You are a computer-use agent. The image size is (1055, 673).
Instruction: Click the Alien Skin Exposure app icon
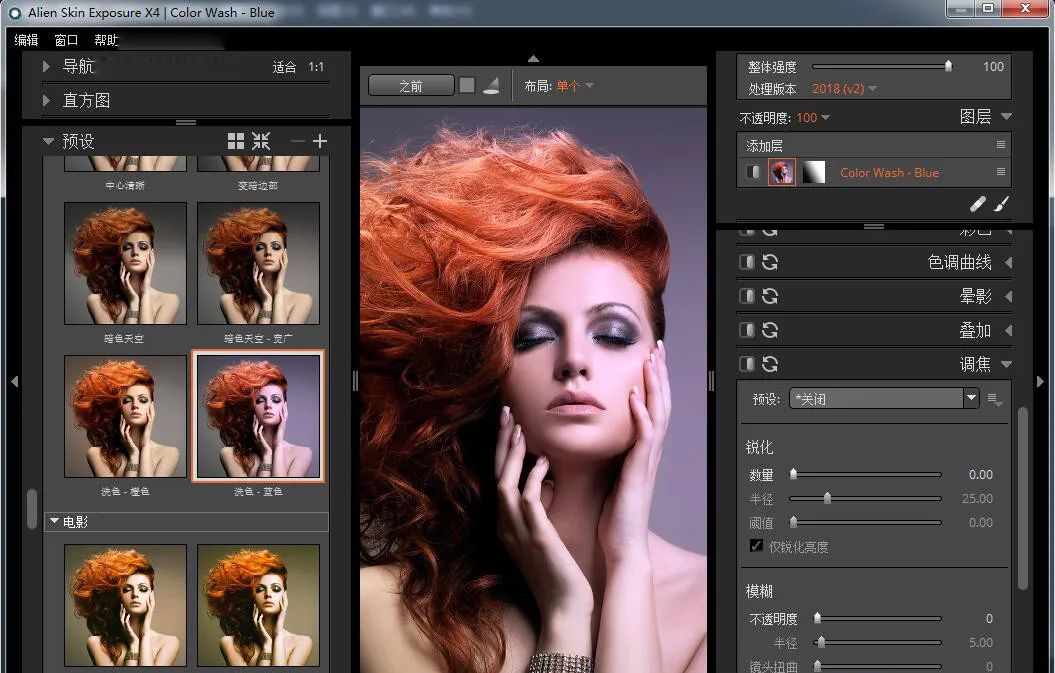(x=15, y=13)
